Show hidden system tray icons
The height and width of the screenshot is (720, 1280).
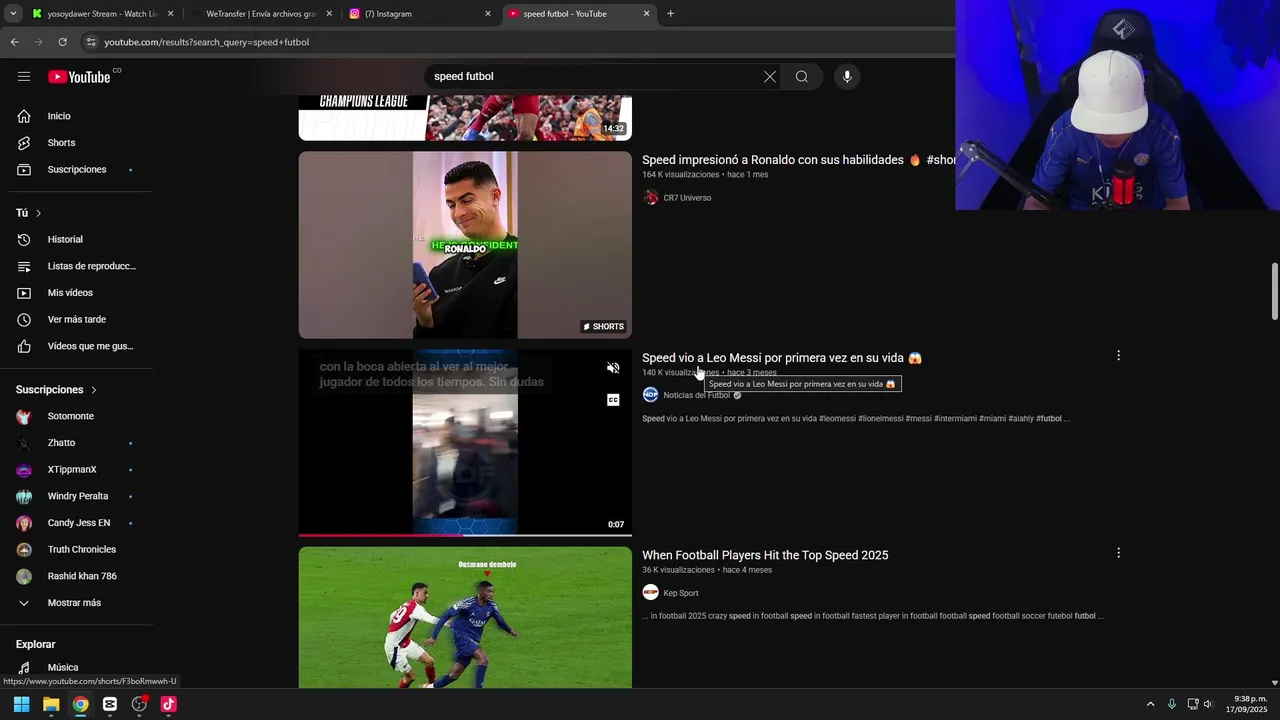coord(1150,704)
